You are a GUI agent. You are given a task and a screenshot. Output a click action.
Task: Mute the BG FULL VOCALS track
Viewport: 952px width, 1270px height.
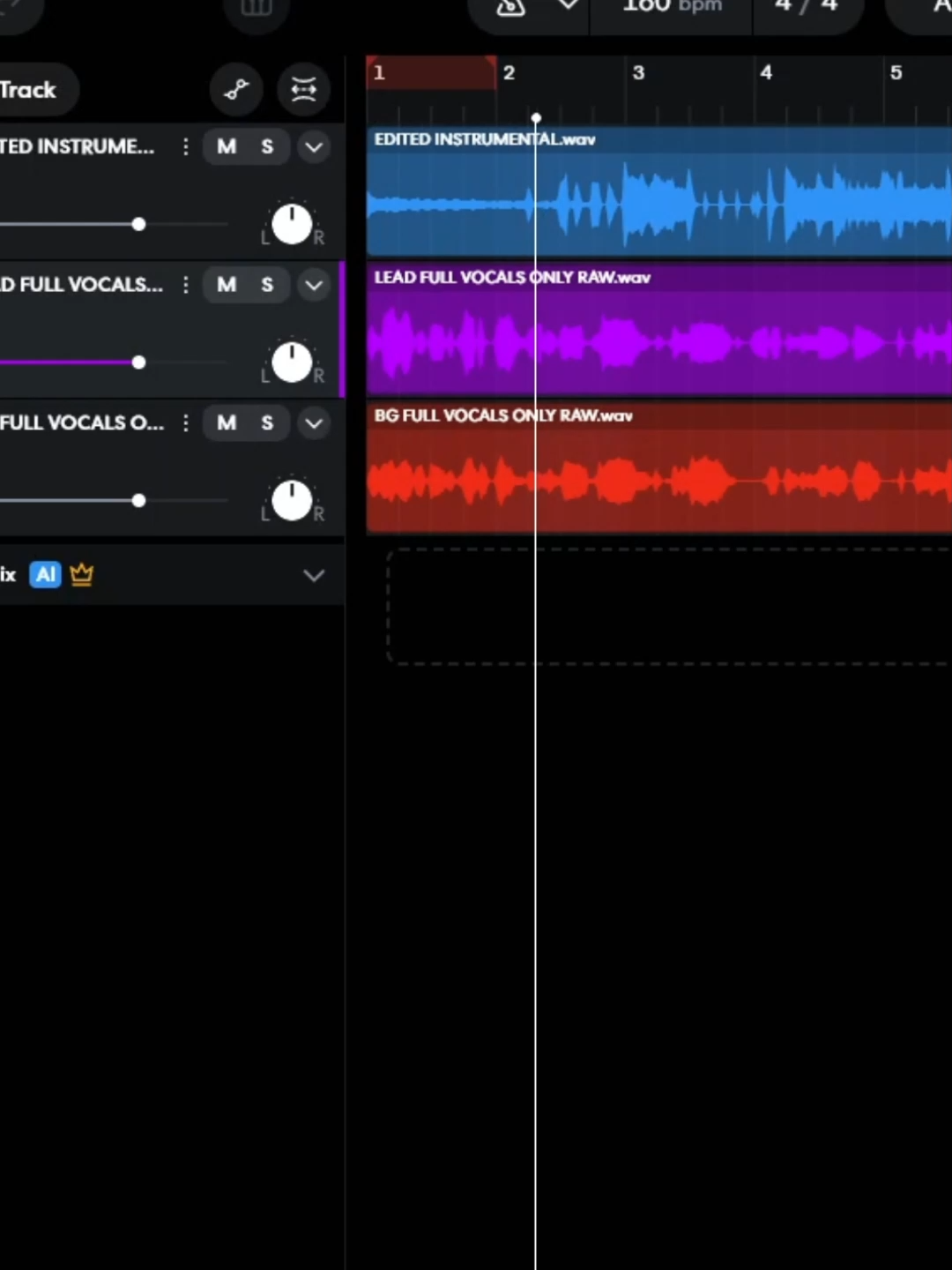pos(227,422)
